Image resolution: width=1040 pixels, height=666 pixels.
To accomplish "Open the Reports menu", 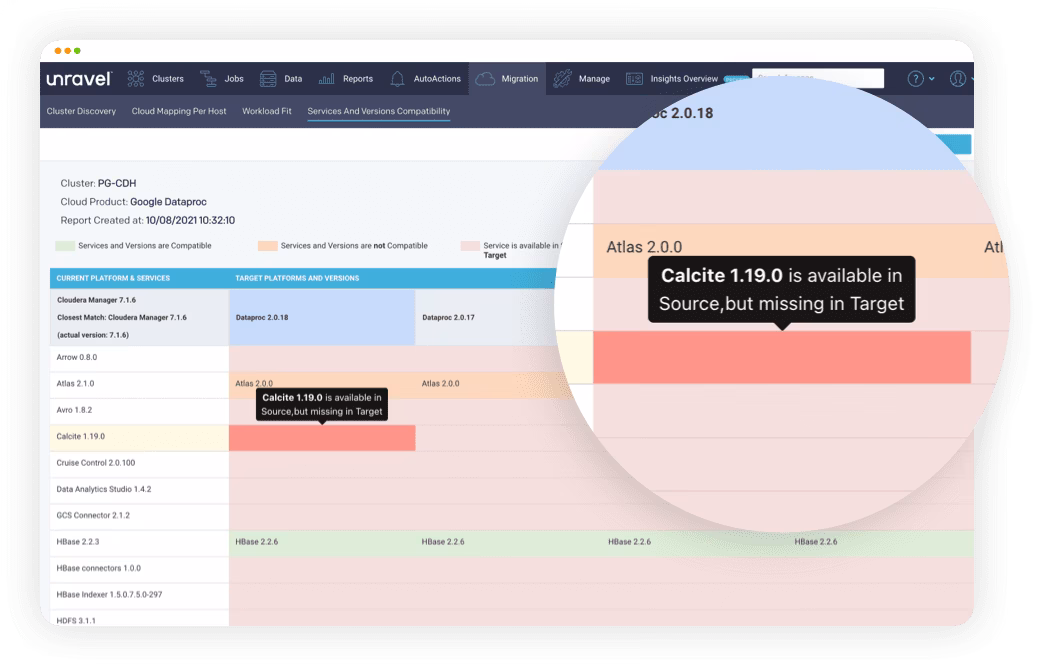I will coord(358,79).
